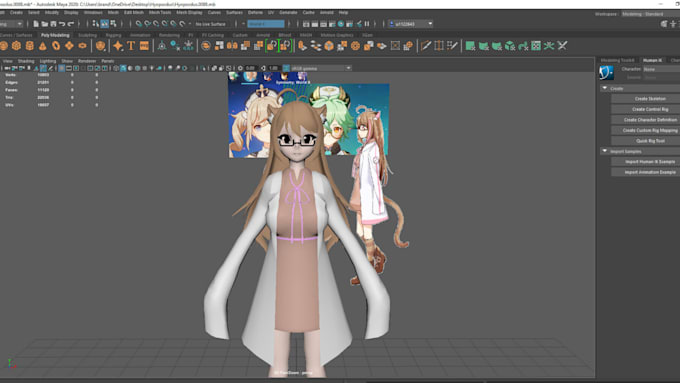The width and height of the screenshot is (680, 383).
Task: Open the viewport Lighting menu
Action: (x=48, y=61)
